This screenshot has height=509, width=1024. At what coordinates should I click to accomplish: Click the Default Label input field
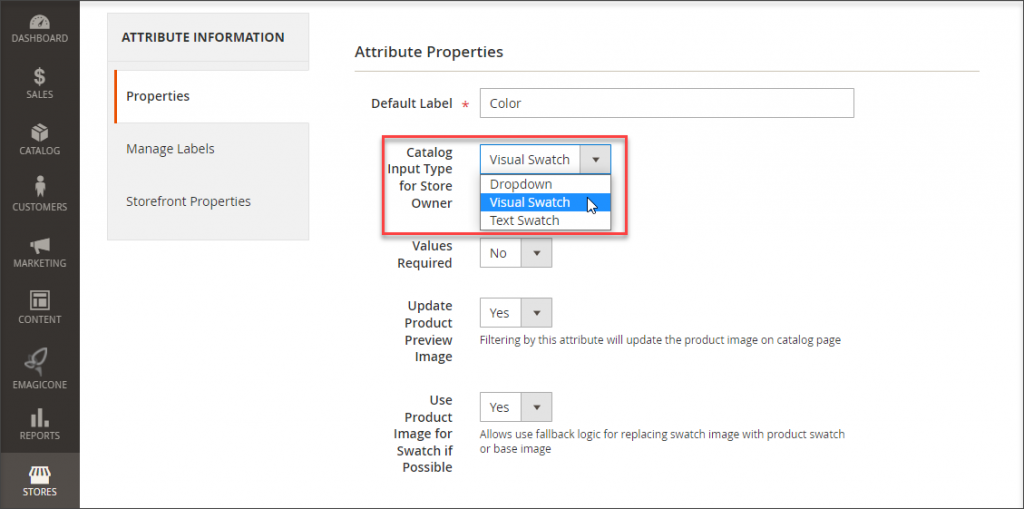click(666, 103)
